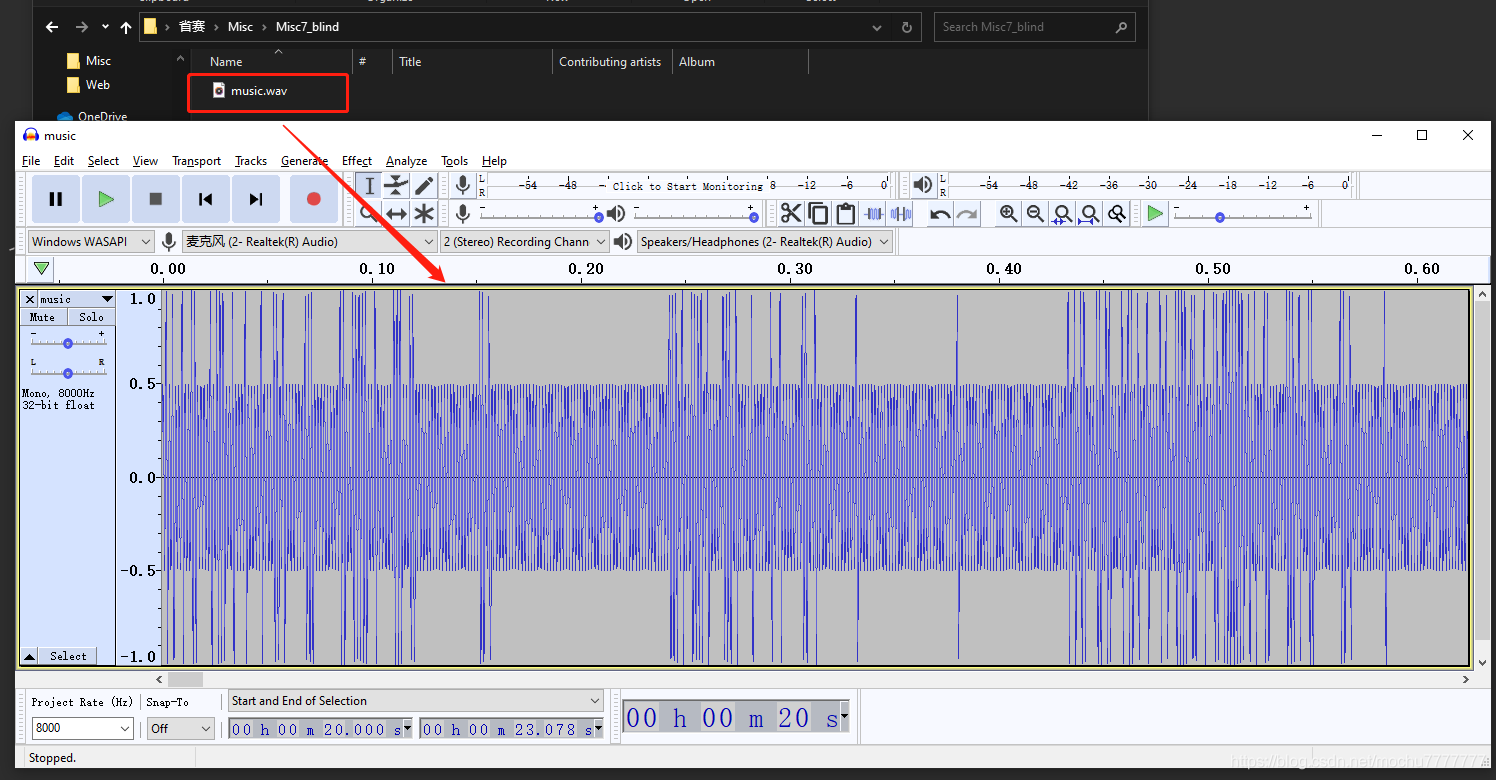Open the Windows WASAPI audio host dropdown
The width and height of the screenshot is (1496, 780).
[x=91, y=242]
